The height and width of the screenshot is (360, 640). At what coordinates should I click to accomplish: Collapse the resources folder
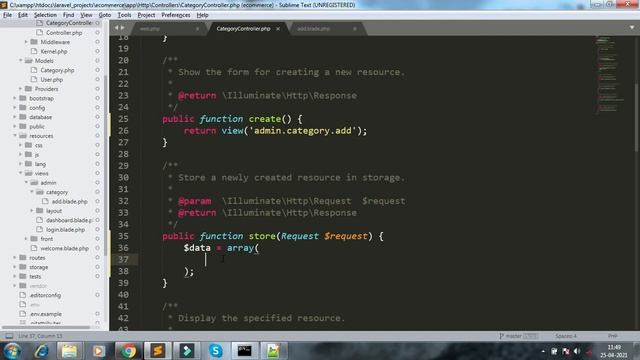15,136
